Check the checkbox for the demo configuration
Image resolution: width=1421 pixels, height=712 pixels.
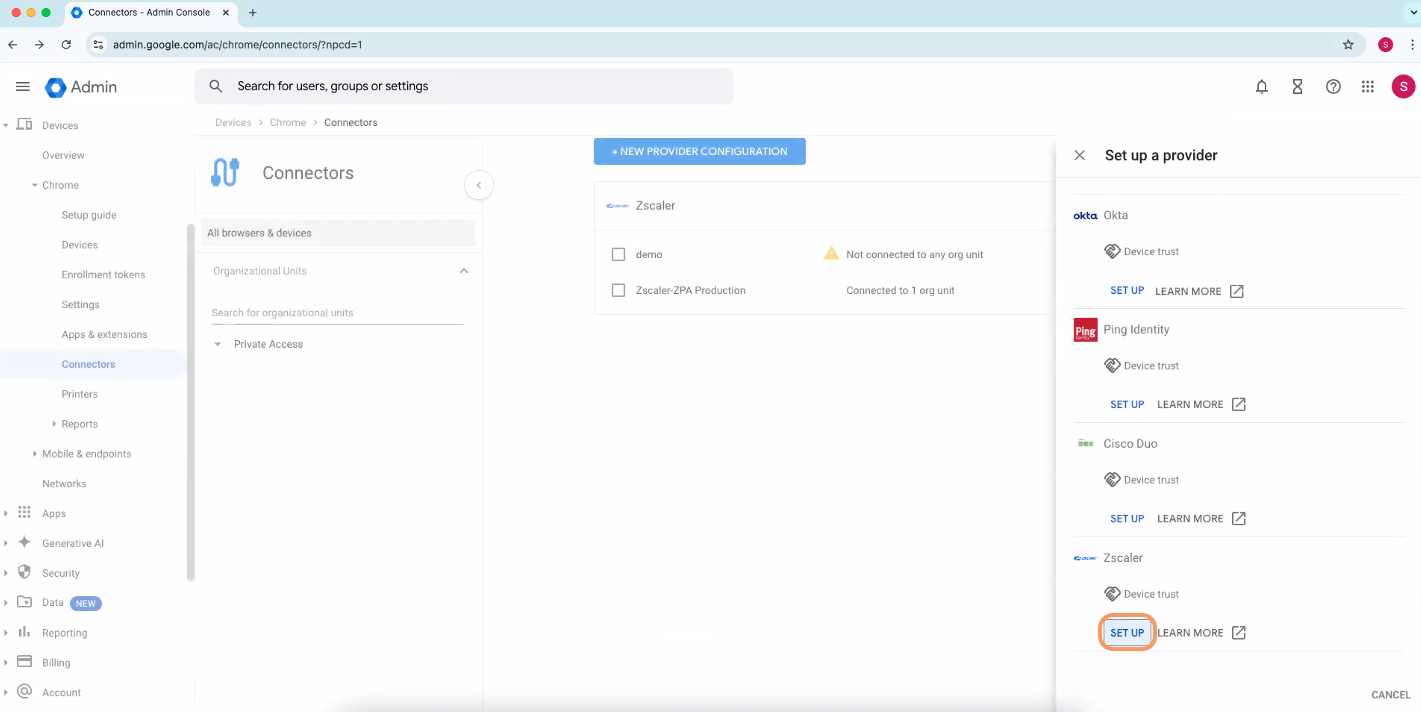tap(618, 254)
